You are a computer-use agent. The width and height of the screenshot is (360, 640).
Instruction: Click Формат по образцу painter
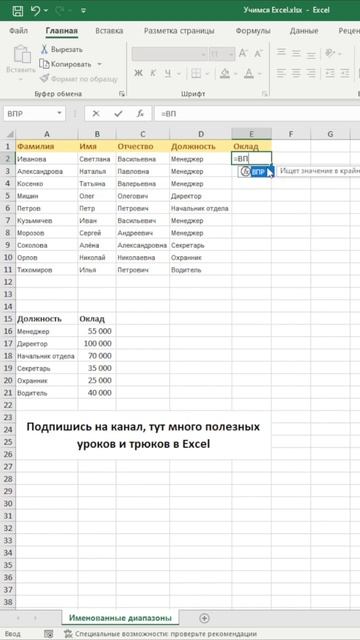coord(79,79)
